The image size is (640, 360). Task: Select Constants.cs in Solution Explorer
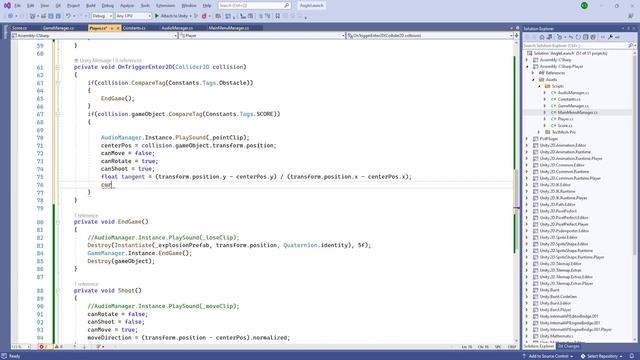click(x=568, y=99)
